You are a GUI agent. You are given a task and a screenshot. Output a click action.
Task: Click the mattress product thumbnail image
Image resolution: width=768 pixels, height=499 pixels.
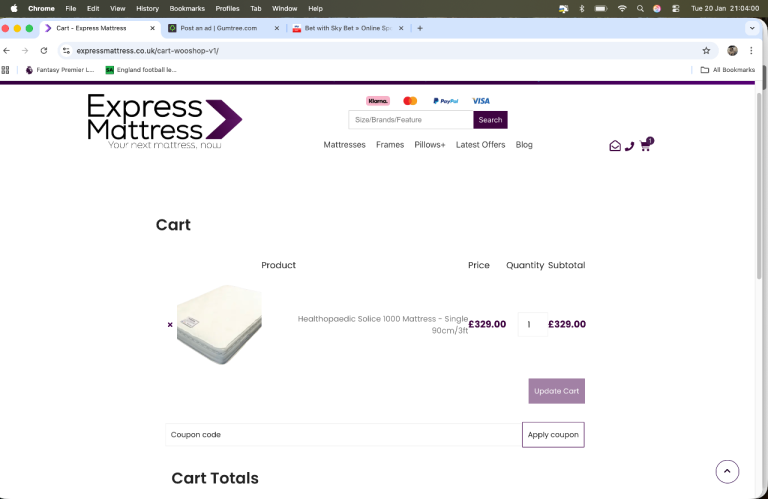(x=219, y=324)
